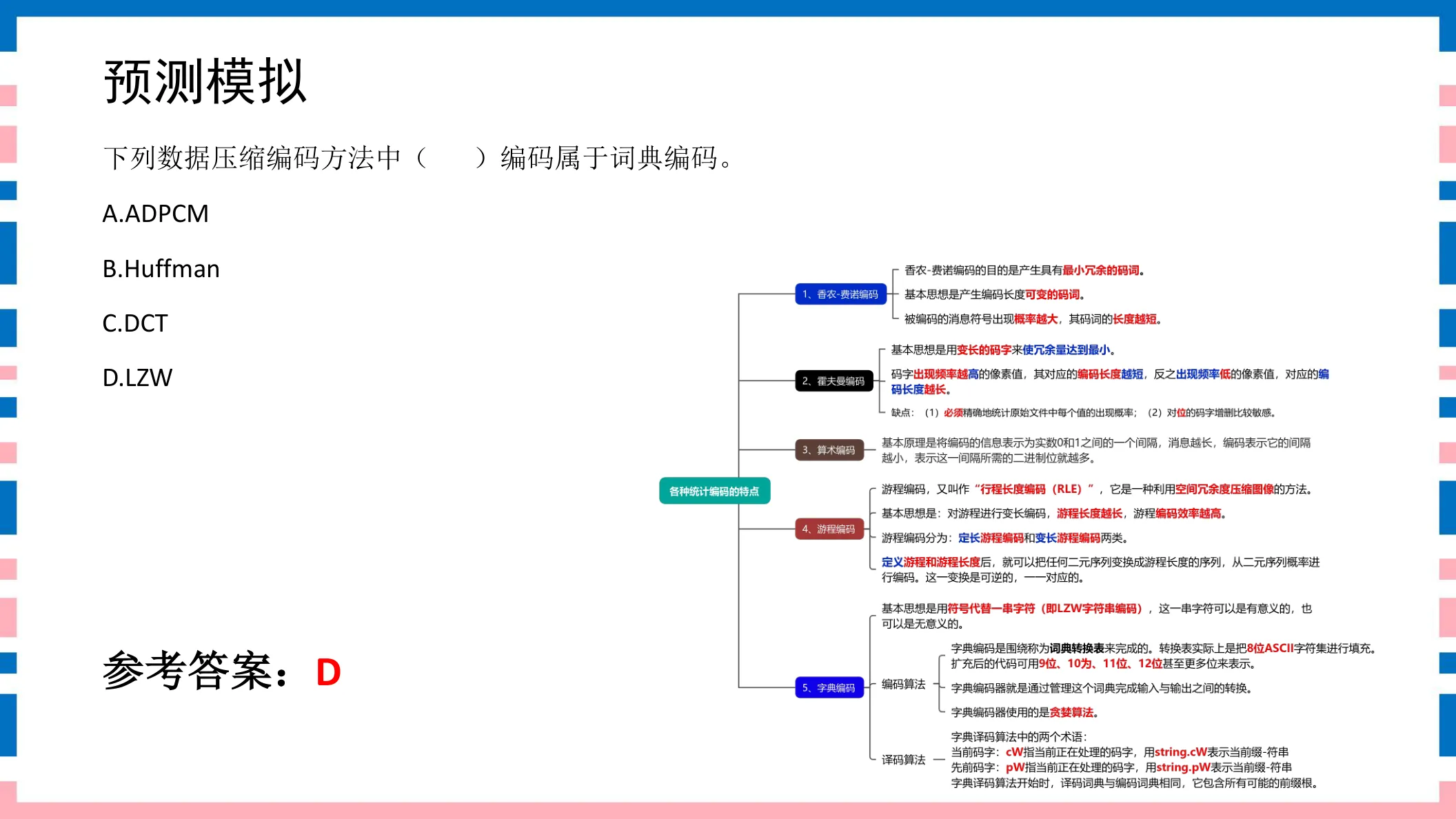Click the line about 可变的码词
The width and height of the screenshot is (1456, 819).
995,294
